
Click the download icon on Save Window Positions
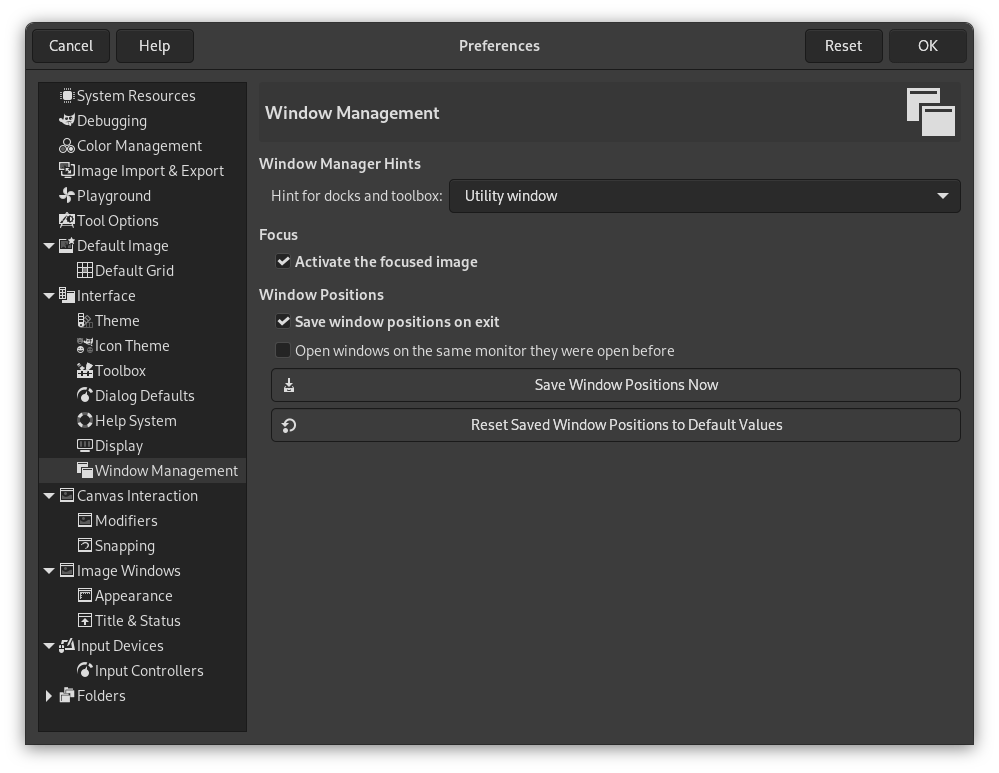288,384
